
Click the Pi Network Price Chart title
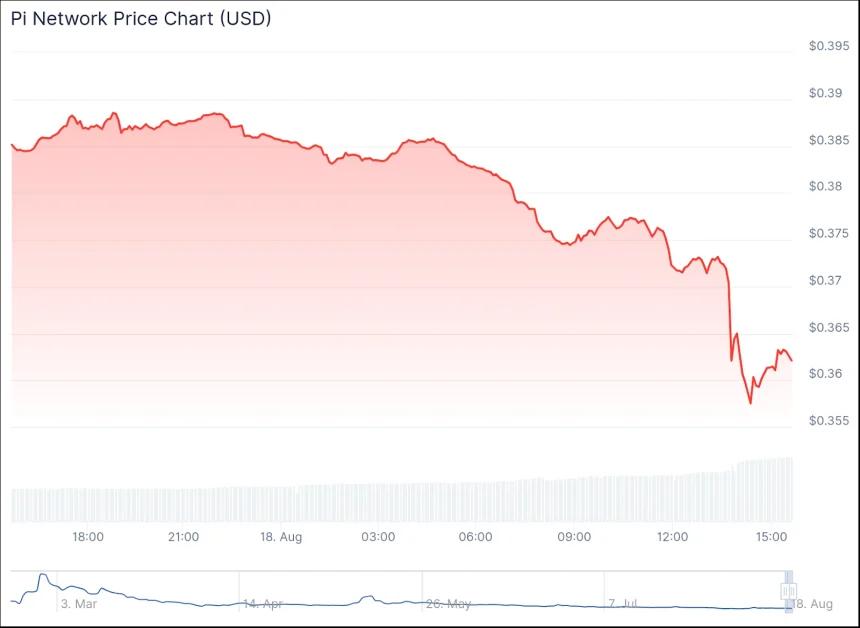(141, 19)
